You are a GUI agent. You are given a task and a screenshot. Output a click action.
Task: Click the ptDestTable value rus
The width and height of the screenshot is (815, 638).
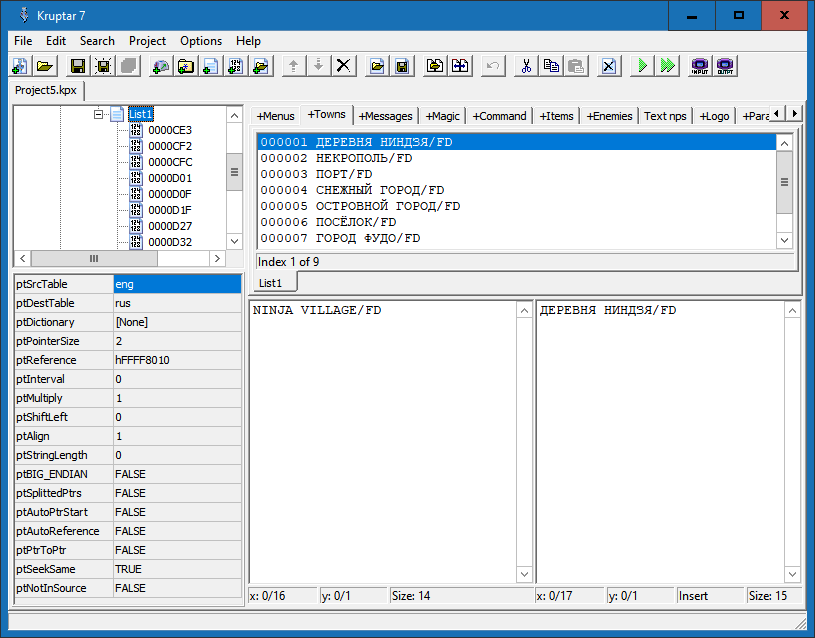177,303
